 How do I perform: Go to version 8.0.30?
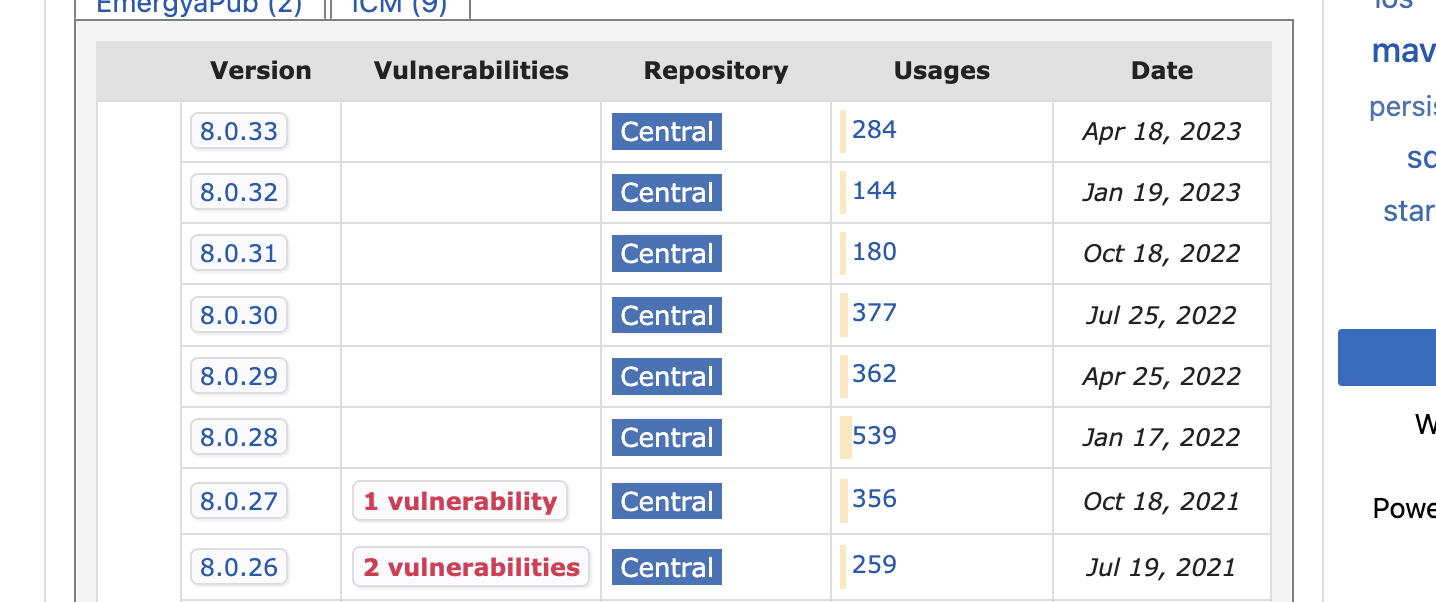tap(238, 315)
